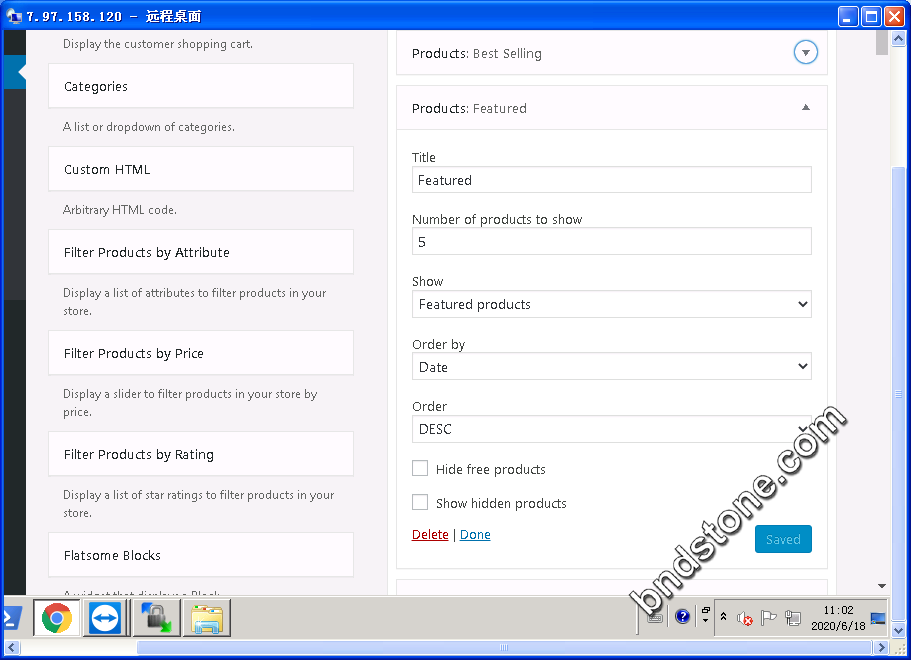Click the network connection tray icon
The height and width of the screenshot is (660, 911).
point(792,618)
